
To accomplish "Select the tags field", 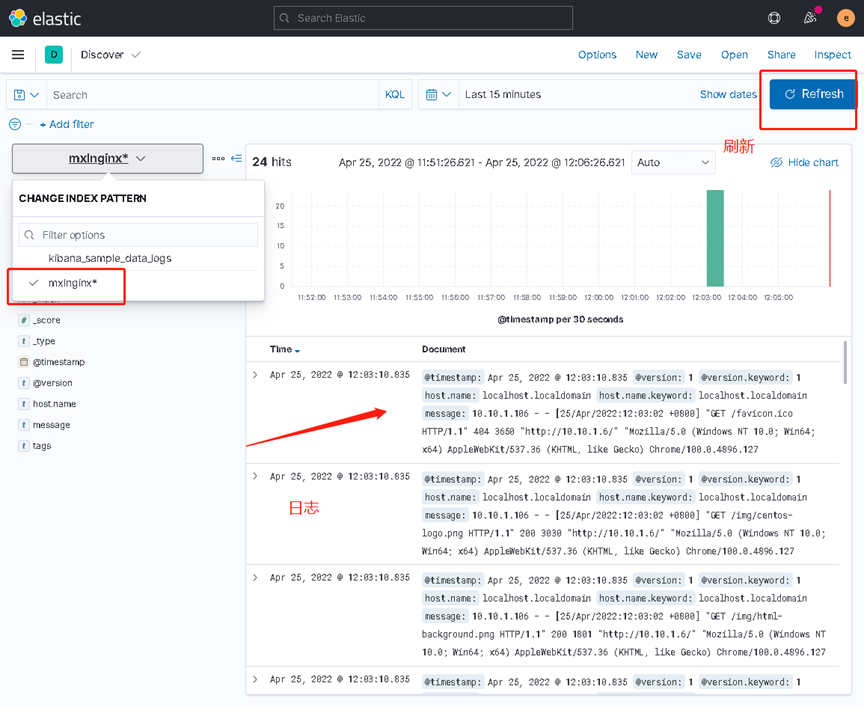I will [x=42, y=446].
